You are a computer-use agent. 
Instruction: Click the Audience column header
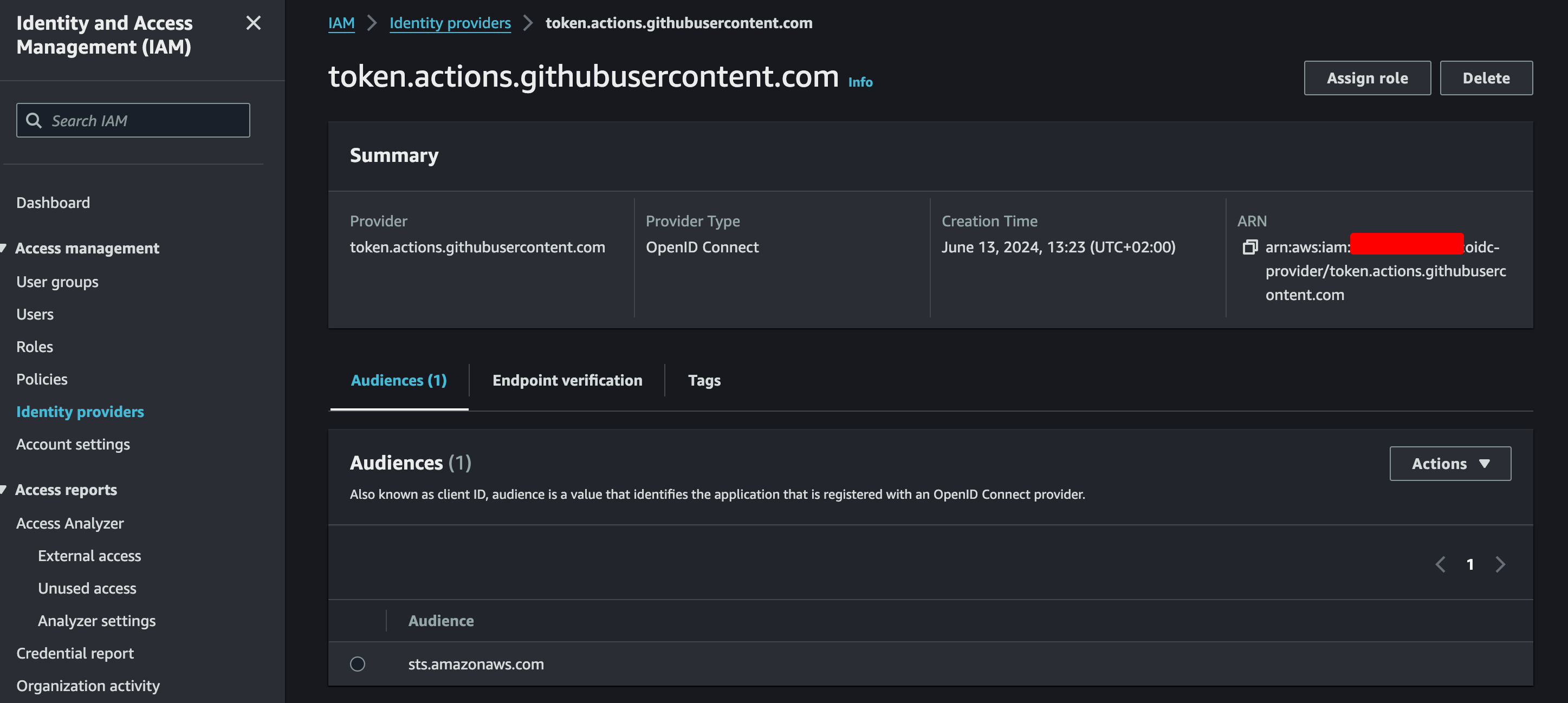pos(440,621)
